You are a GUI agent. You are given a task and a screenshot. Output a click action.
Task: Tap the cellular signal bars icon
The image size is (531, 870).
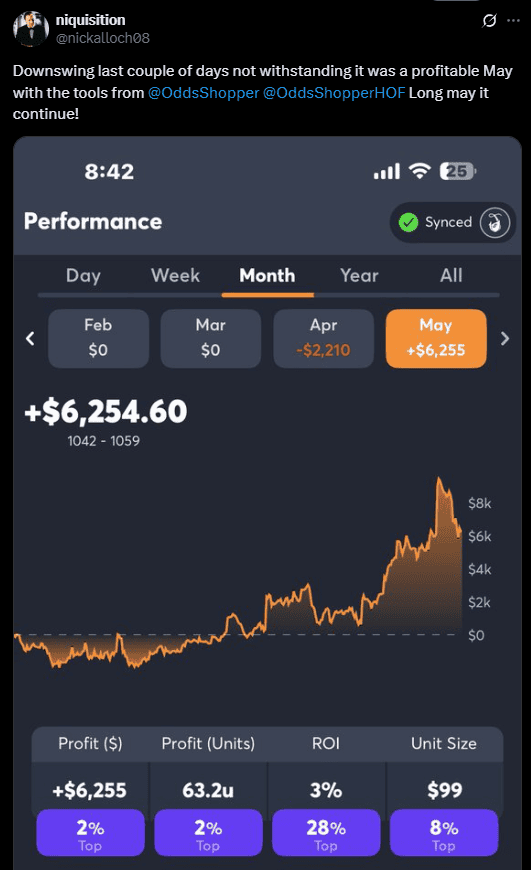coord(387,171)
